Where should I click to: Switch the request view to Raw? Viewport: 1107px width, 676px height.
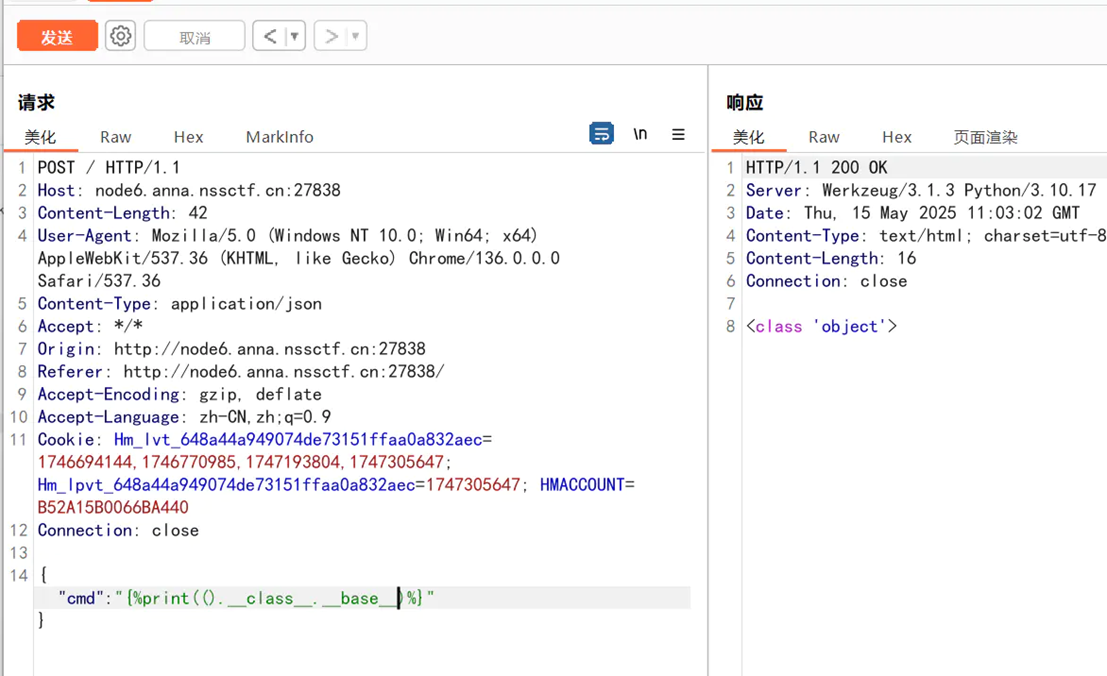pyautogui.click(x=114, y=137)
